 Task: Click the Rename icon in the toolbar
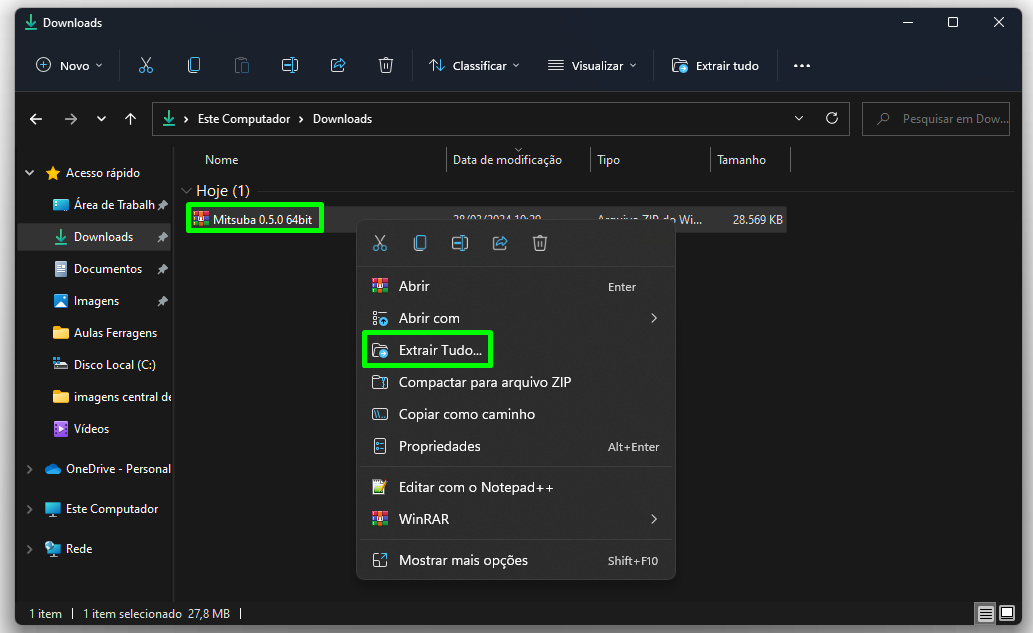tap(290, 65)
